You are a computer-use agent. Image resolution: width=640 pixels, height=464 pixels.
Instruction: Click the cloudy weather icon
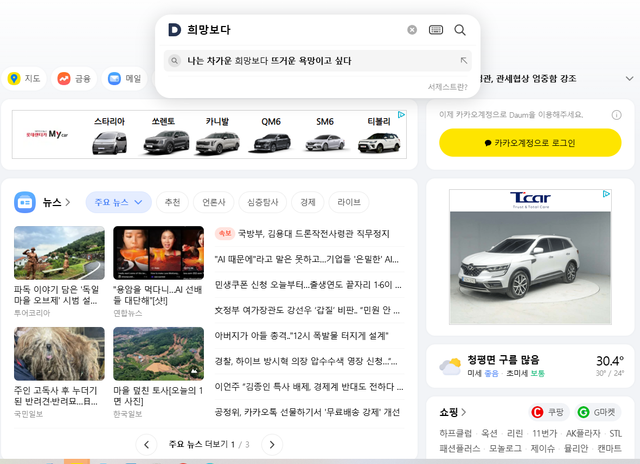click(x=450, y=366)
